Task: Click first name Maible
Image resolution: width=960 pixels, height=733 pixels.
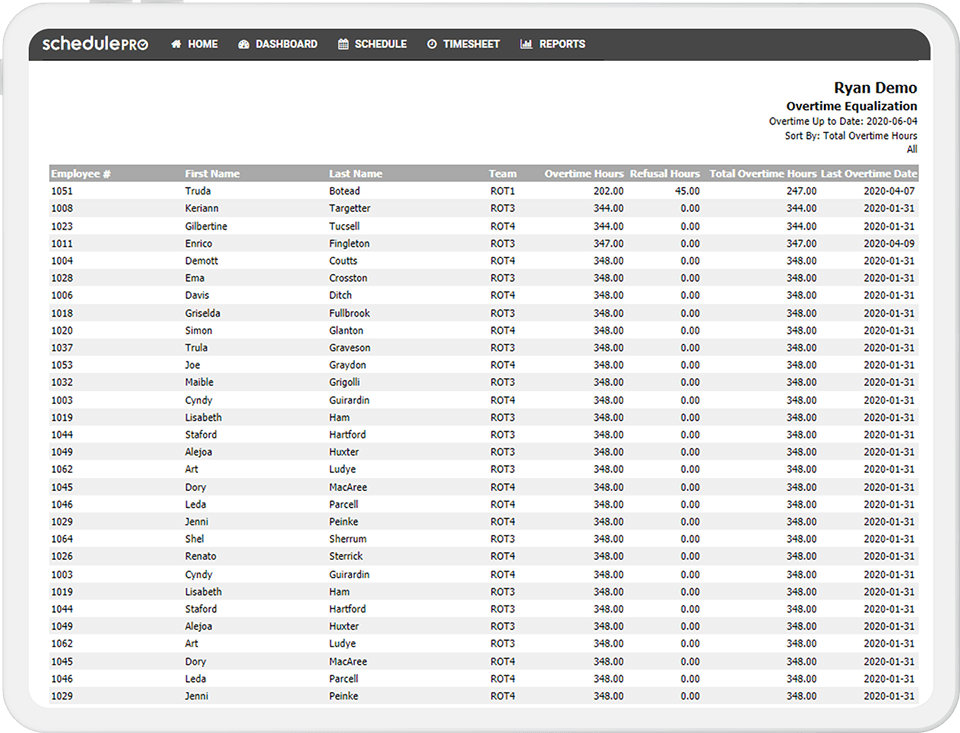Action: point(200,382)
